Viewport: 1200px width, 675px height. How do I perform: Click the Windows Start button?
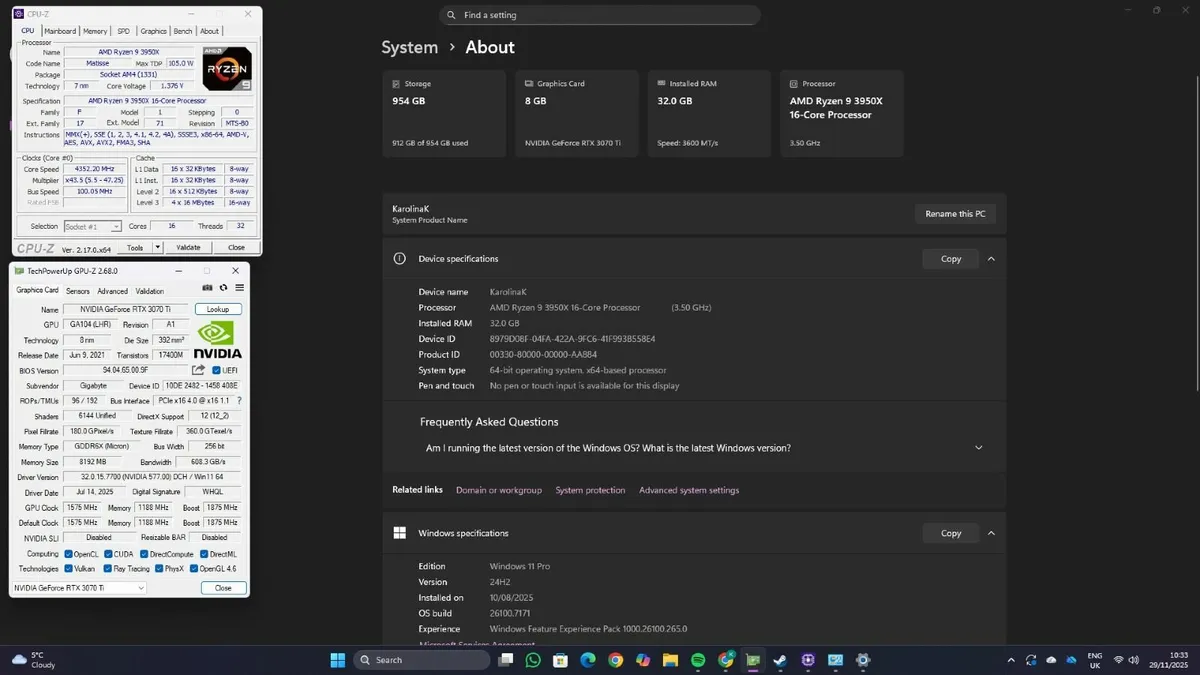[x=337, y=660]
